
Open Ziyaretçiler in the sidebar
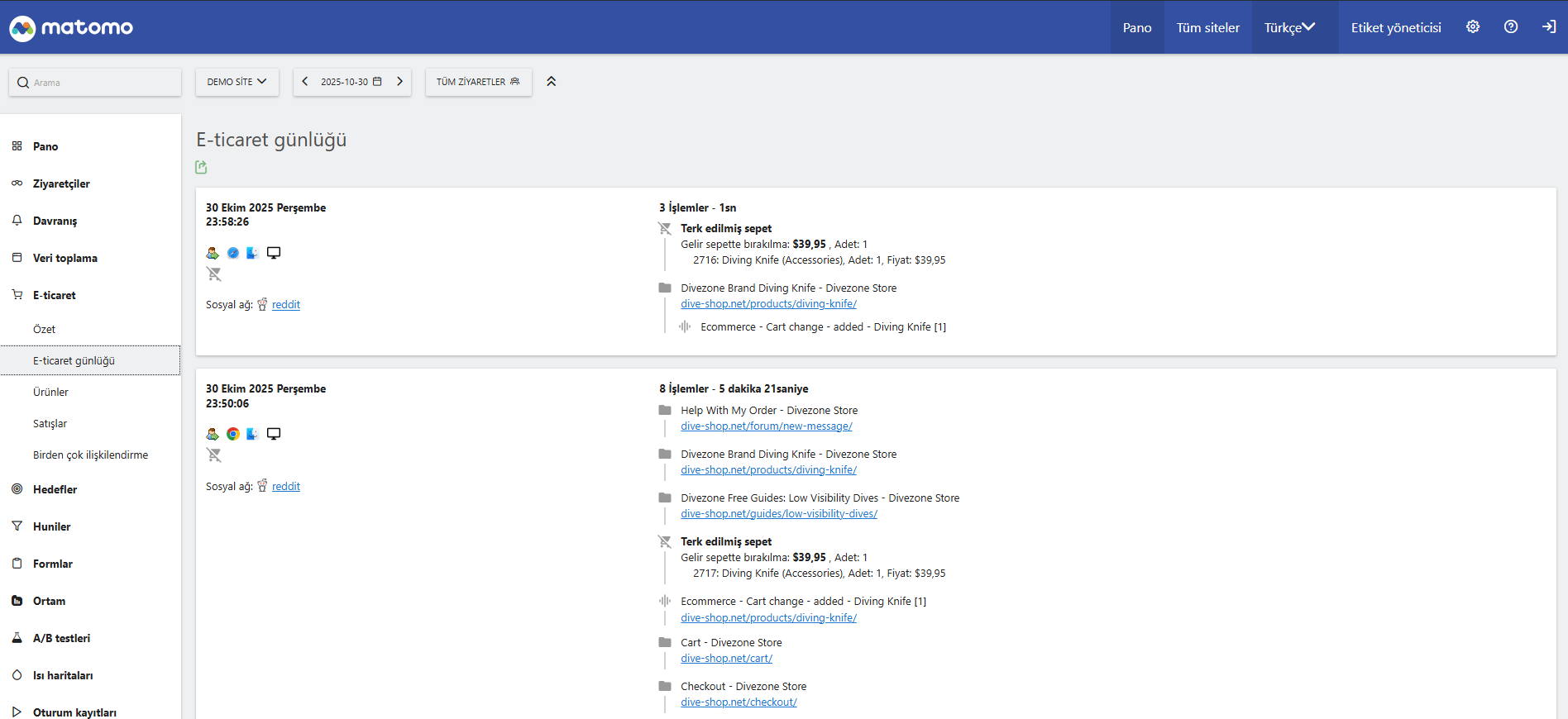point(61,183)
